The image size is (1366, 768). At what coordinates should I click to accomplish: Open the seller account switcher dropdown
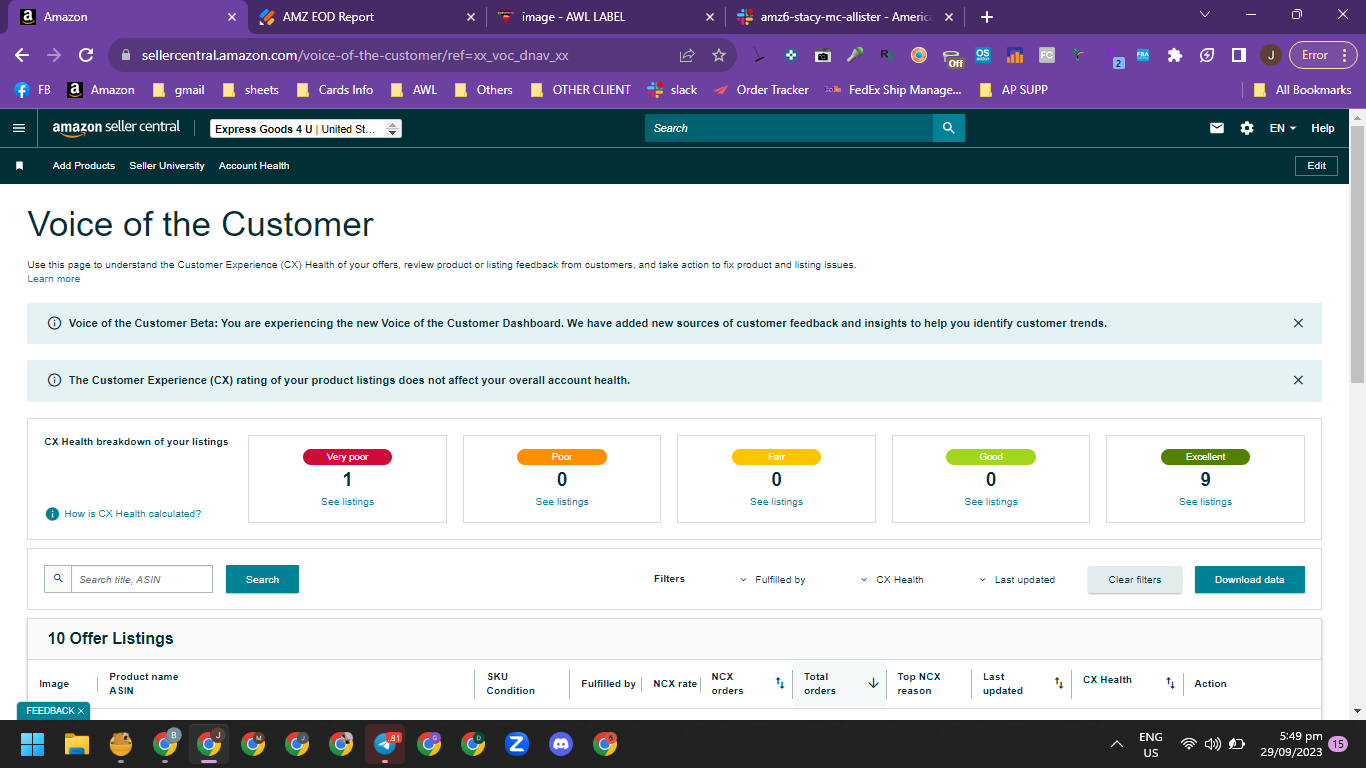(x=306, y=129)
